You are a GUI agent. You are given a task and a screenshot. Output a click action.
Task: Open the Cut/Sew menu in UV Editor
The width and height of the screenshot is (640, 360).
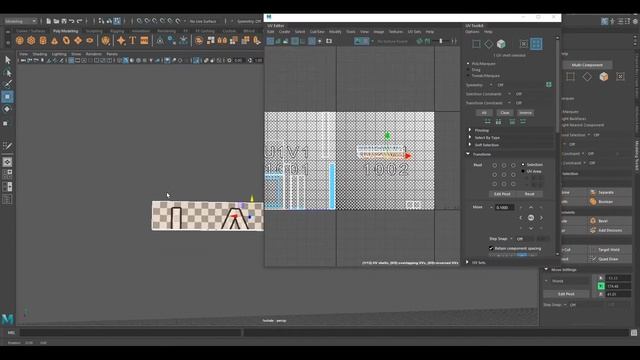pos(317,32)
